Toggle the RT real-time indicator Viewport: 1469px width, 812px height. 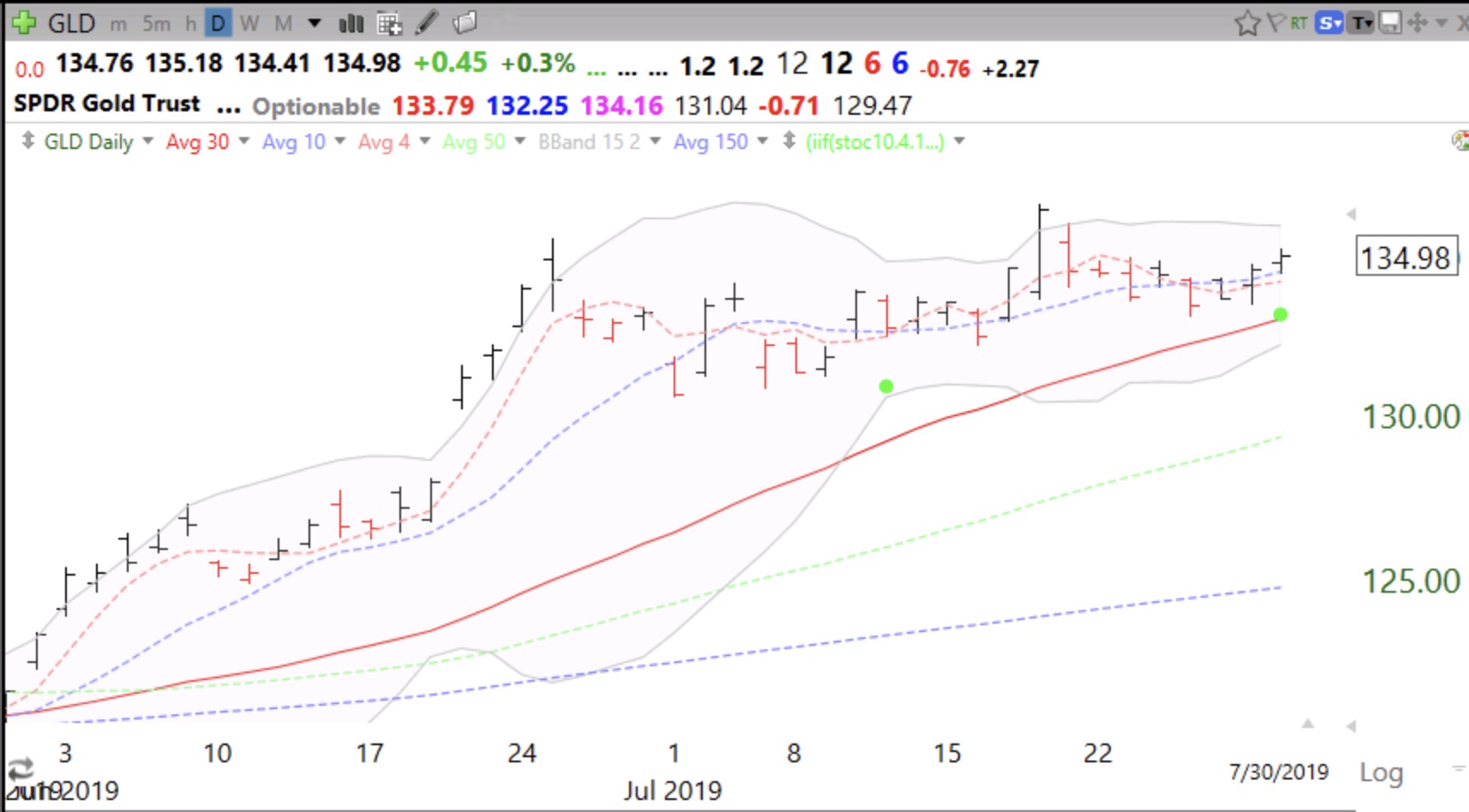[x=1298, y=23]
